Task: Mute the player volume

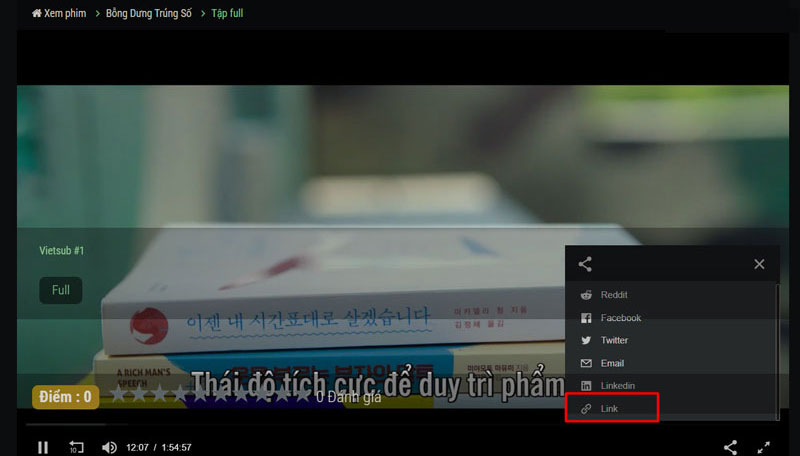Action: [x=109, y=447]
